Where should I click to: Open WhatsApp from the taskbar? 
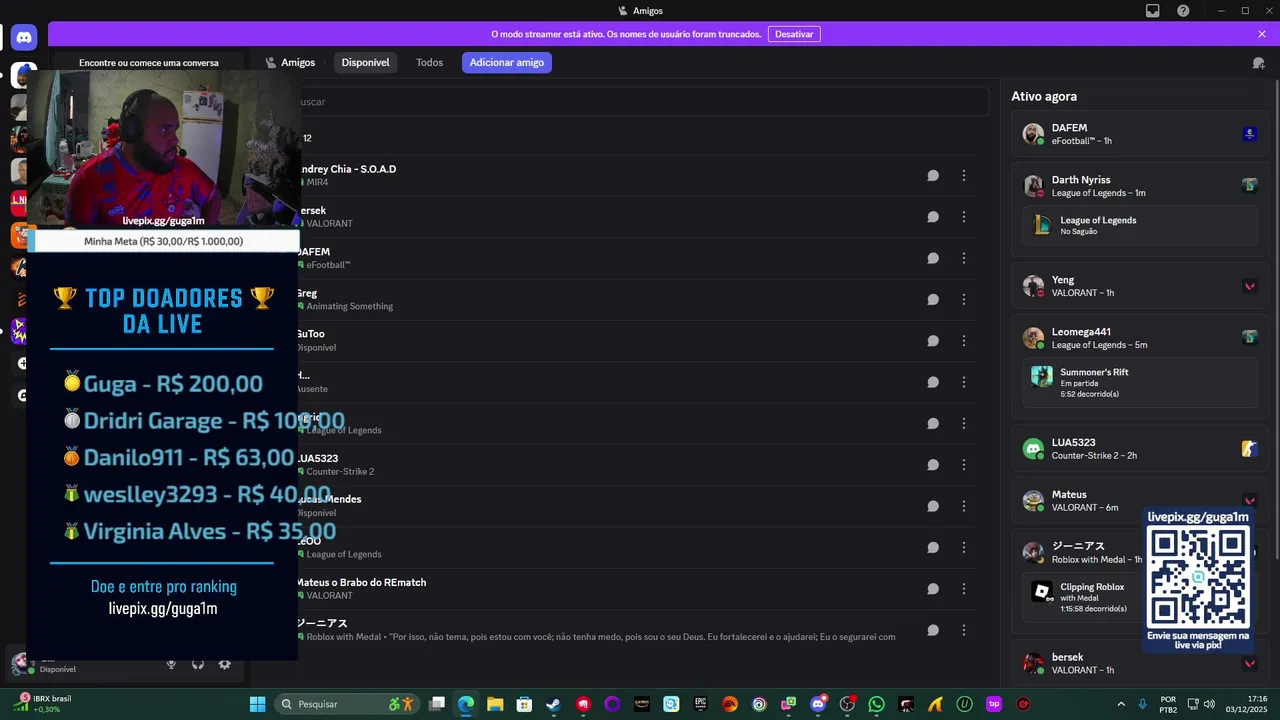(x=877, y=704)
